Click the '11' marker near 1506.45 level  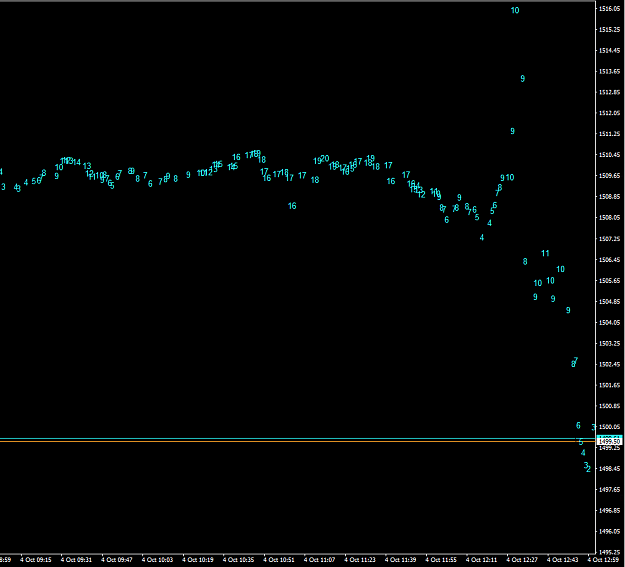click(x=545, y=253)
